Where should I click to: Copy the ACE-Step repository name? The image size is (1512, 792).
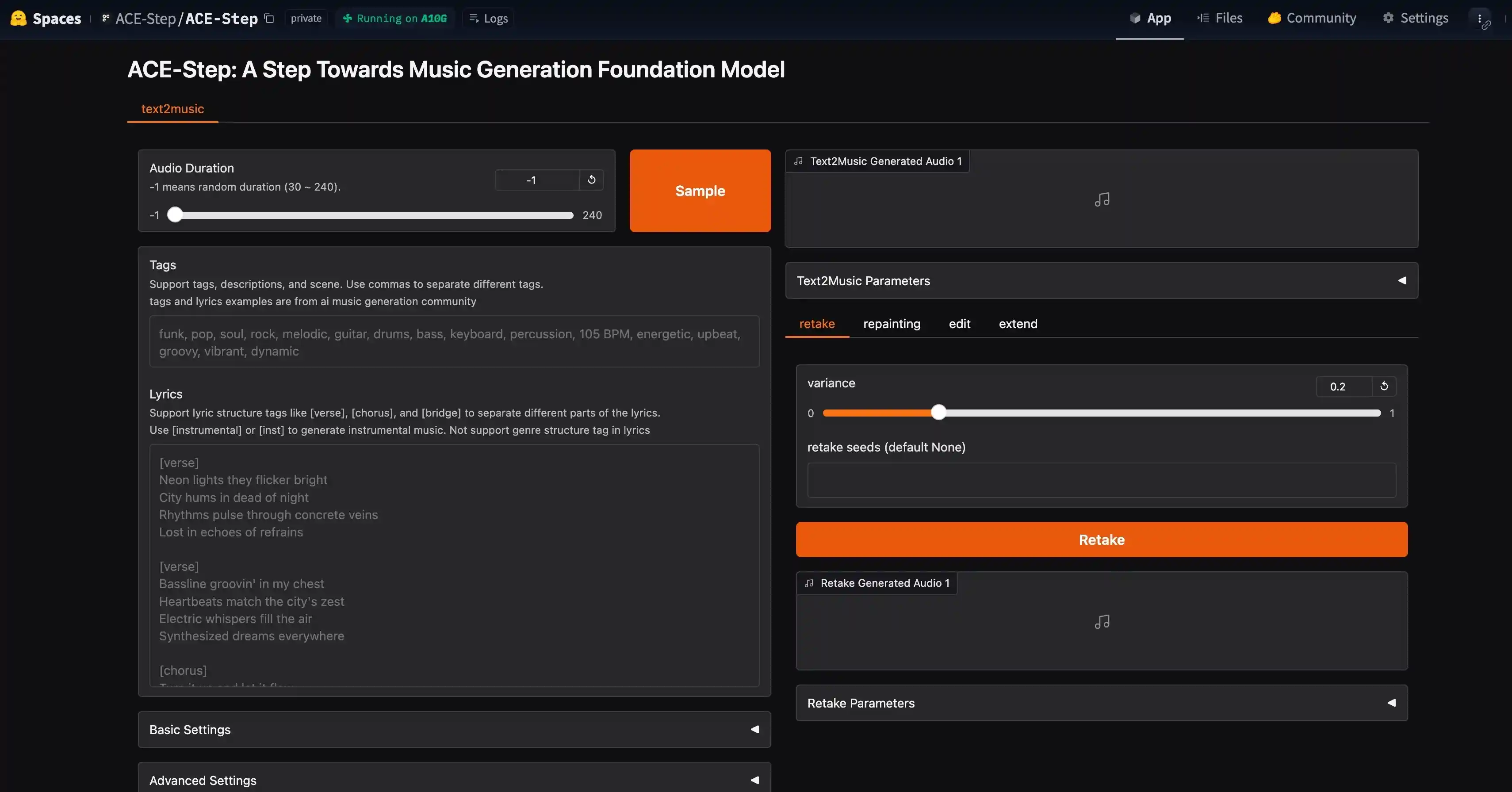coord(269,18)
